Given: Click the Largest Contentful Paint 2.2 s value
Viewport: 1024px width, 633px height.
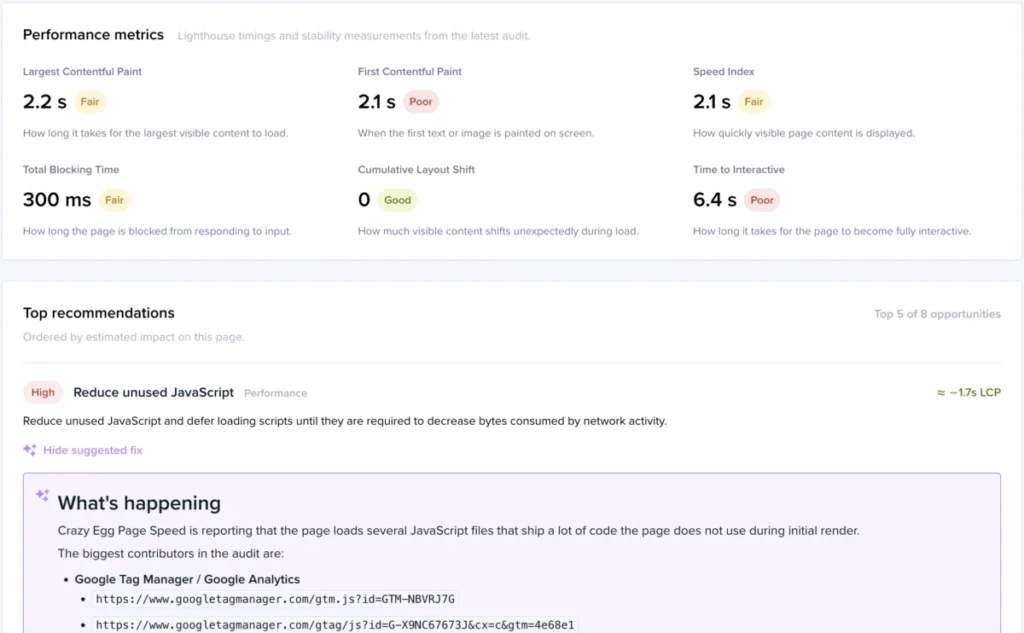Looking at the screenshot, I should (x=44, y=102).
